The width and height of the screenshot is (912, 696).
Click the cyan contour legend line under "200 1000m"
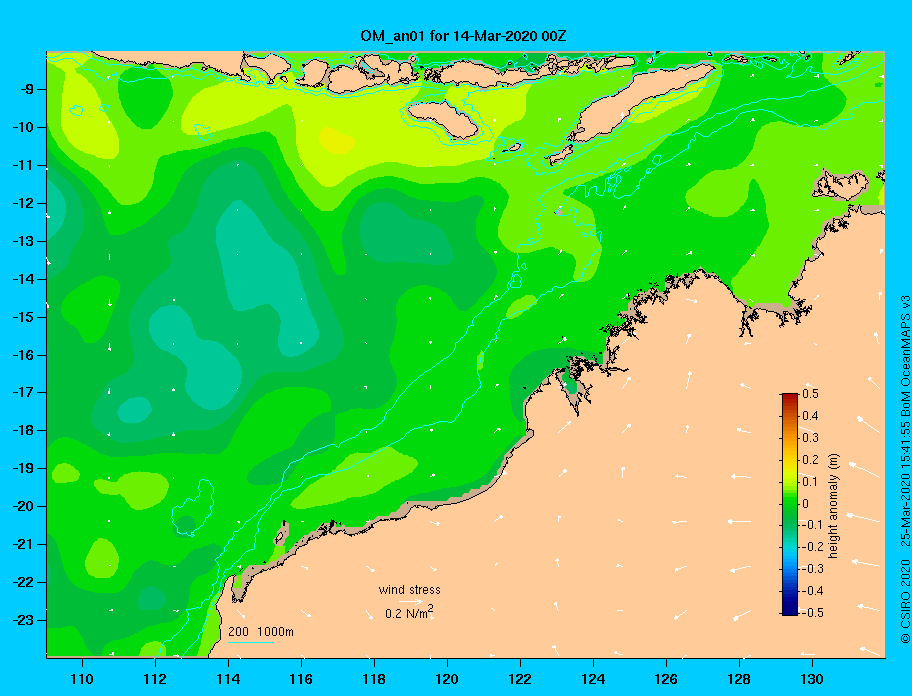point(250,642)
